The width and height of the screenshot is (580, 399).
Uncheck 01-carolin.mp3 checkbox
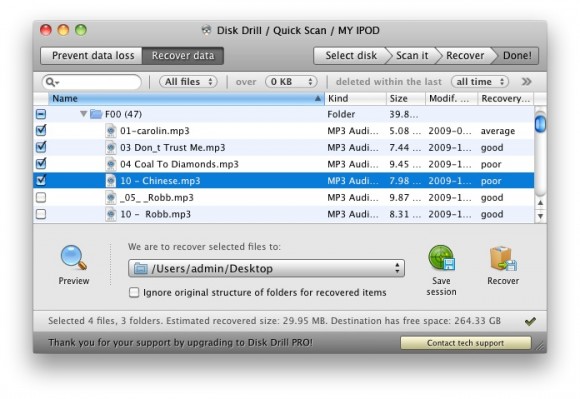pos(41,130)
